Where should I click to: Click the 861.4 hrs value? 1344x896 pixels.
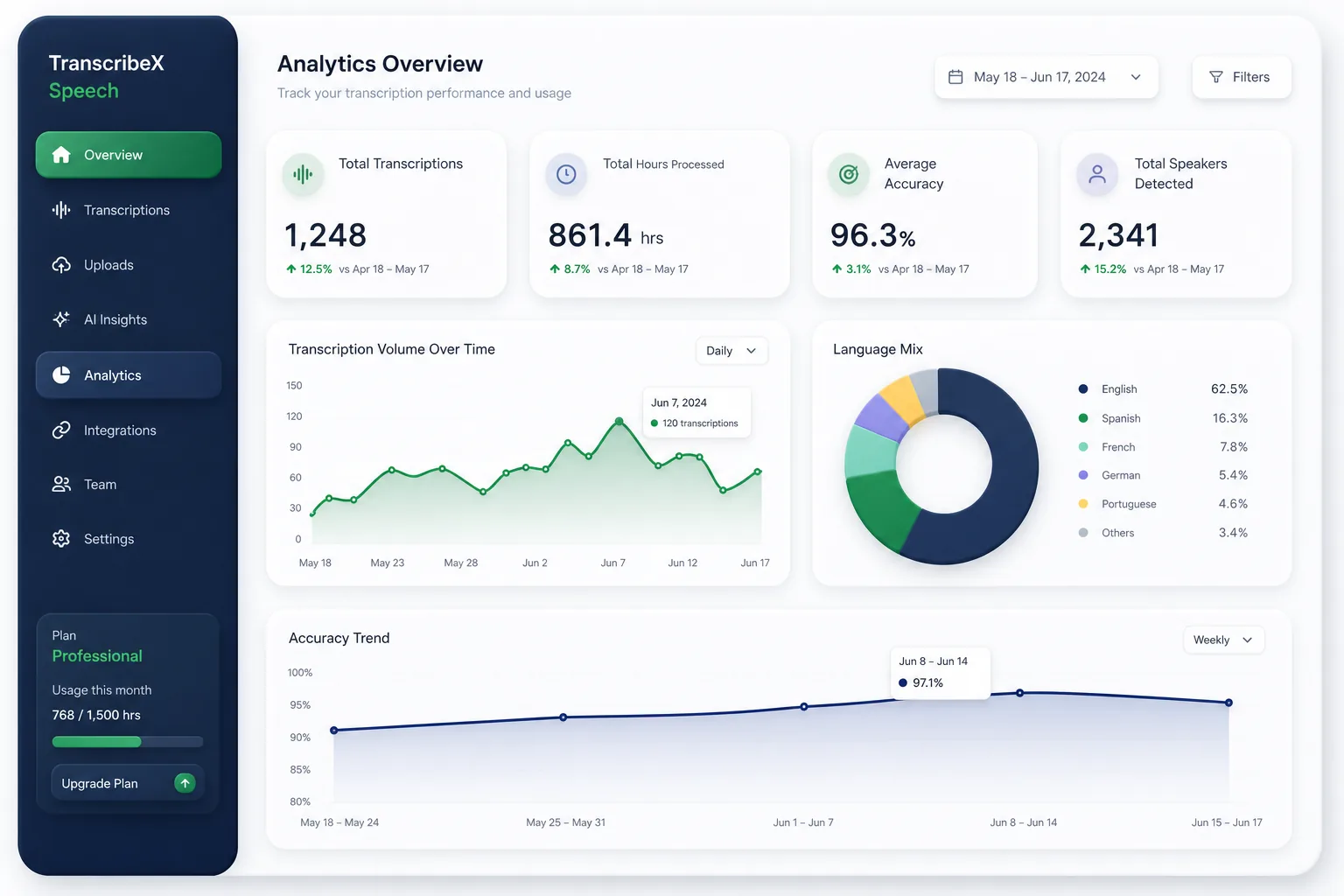pyautogui.click(x=605, y=235)
